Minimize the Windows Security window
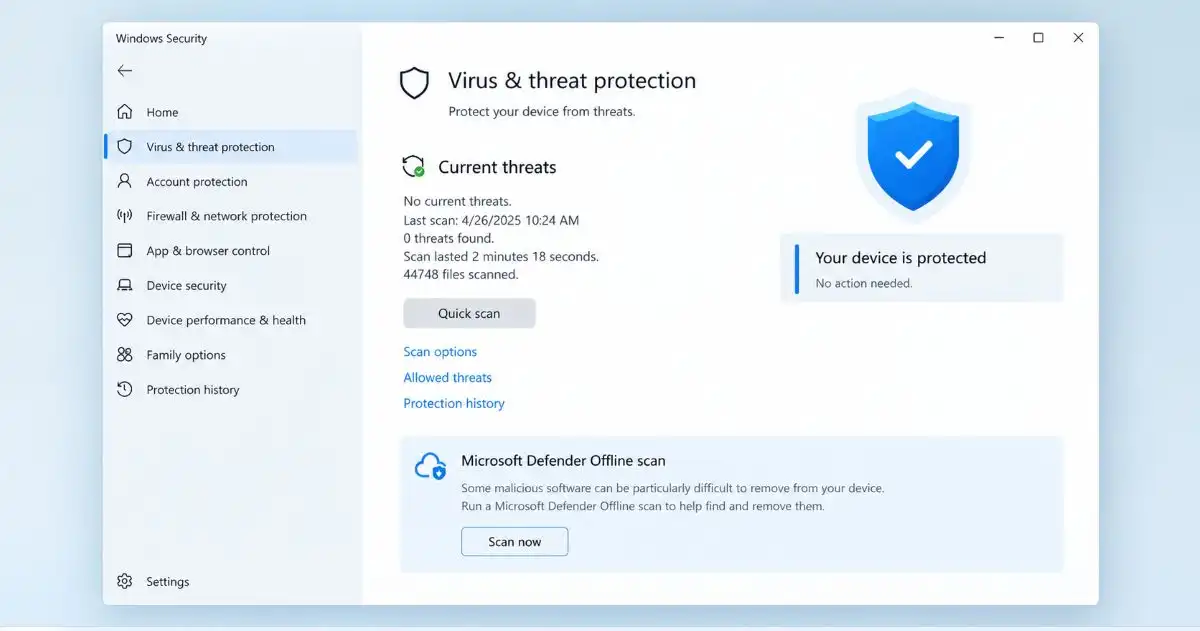1200x631 pixels. pos(999,38)
